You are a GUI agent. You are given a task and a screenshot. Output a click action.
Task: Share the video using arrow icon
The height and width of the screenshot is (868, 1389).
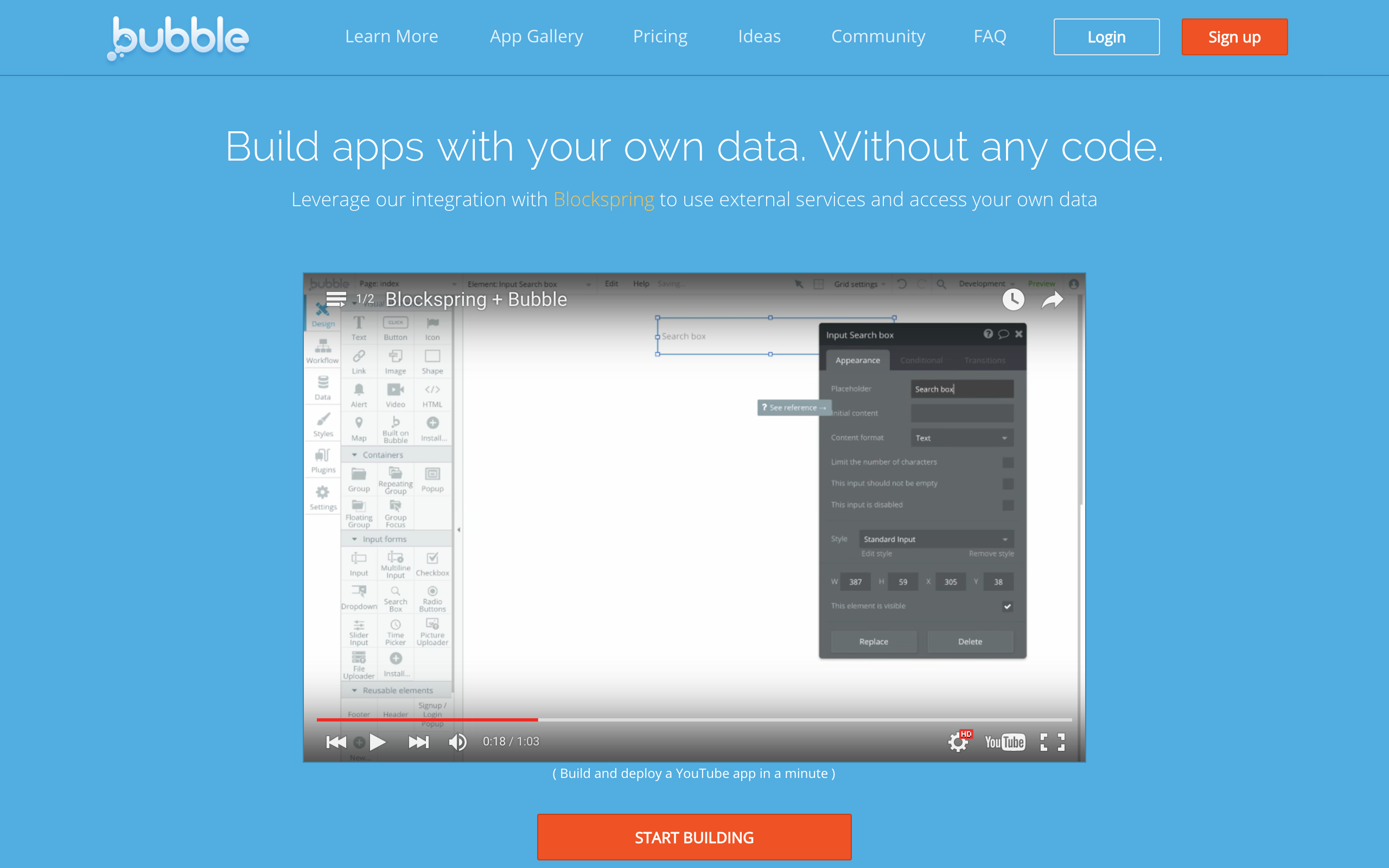point(1052,299)
